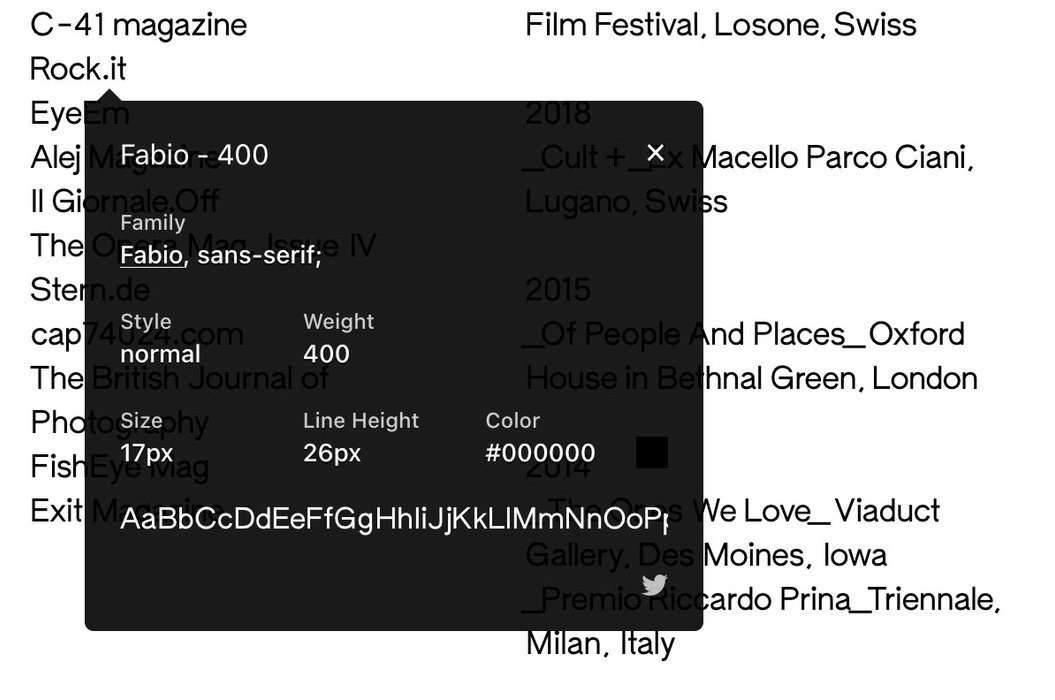Click the Moines, Iowa text
The width and height of the screenshot is (1055, 700).
[795, 556]
